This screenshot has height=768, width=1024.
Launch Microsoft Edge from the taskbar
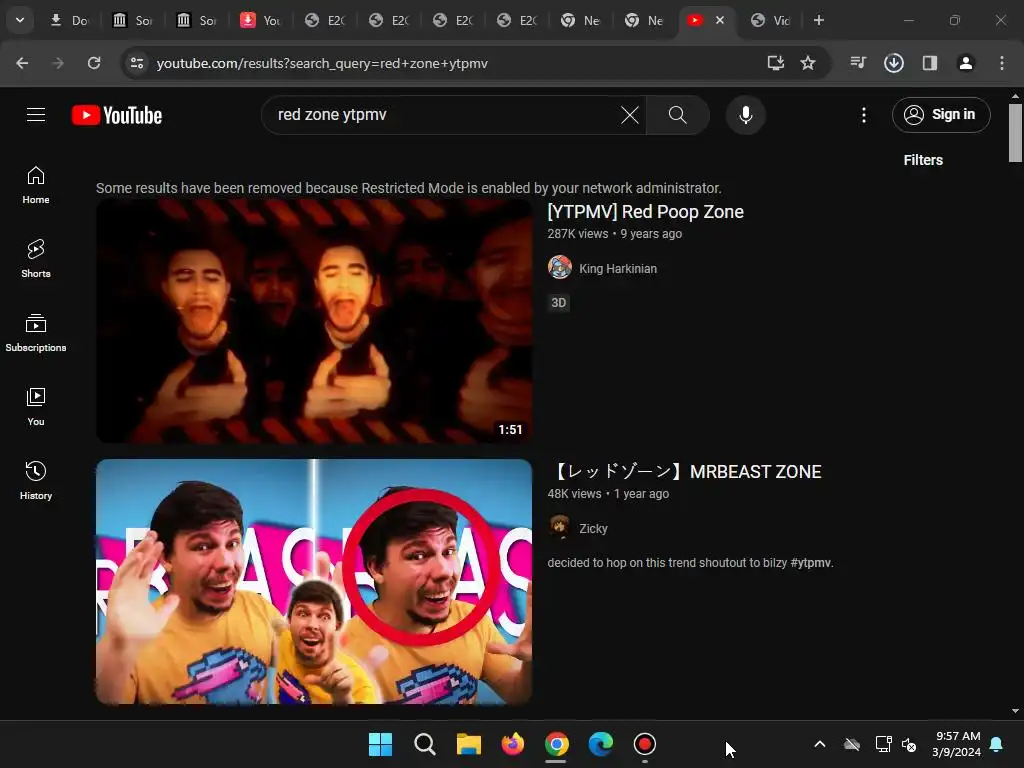coord(601,744)
